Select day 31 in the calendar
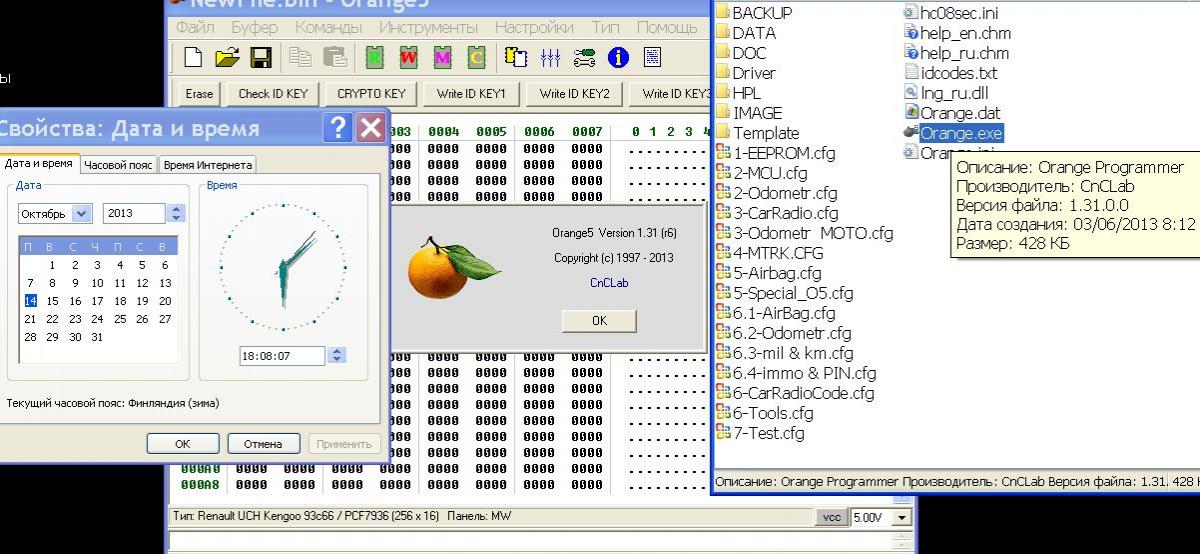The height and width of the screenshot is (554, 1200). tap(97, 337)
